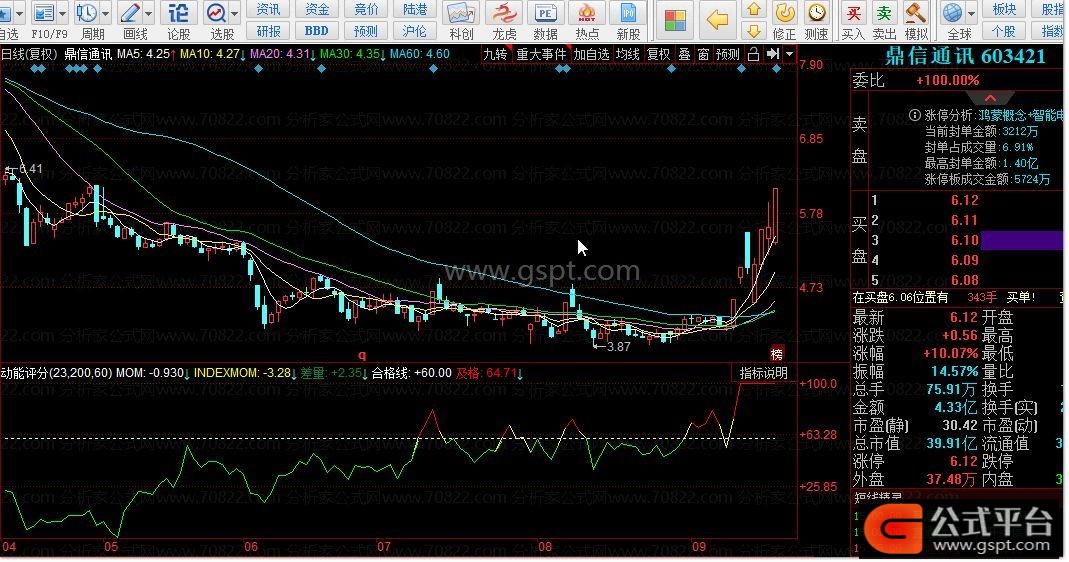Click 加自选 to add to watchlist

point(591,55)
